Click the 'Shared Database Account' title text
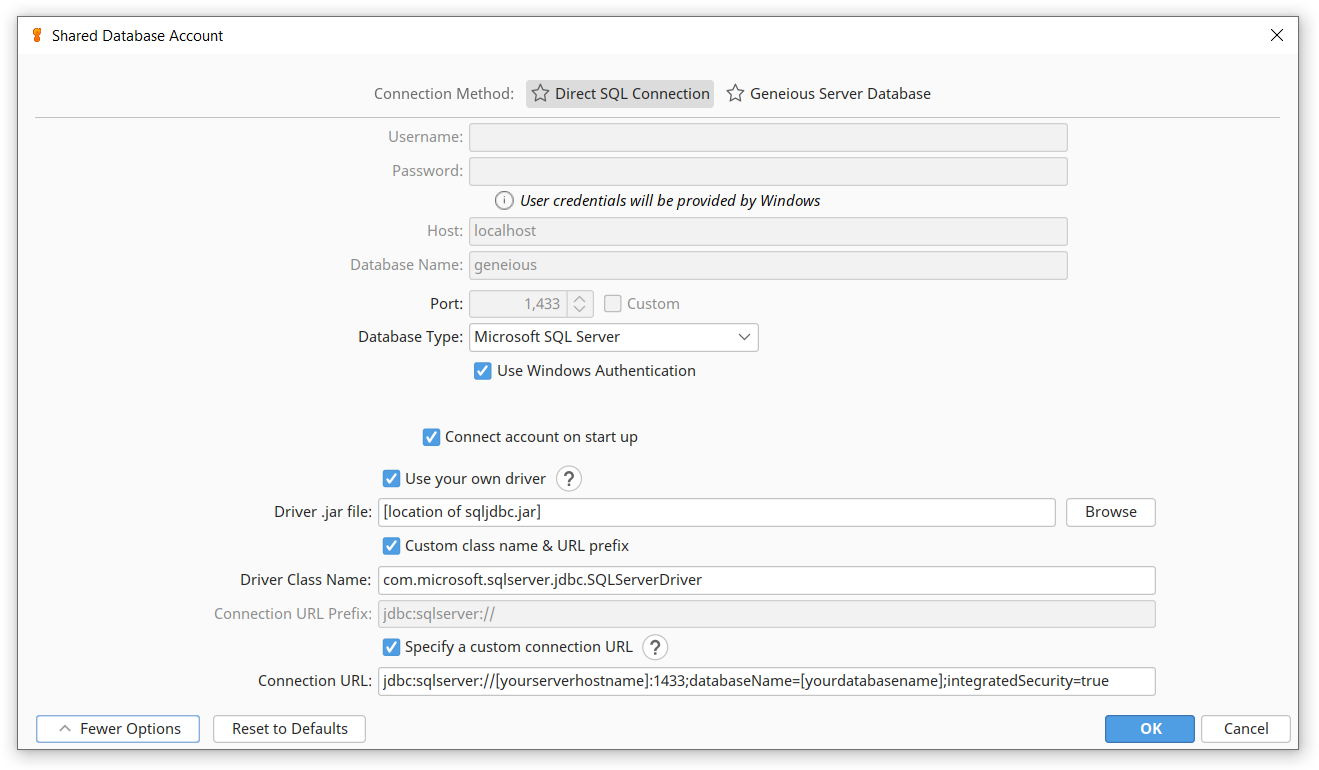Image resolution: width=1319 pixels, height=770 pixels. pyautogui.click(x=138, y=36)
